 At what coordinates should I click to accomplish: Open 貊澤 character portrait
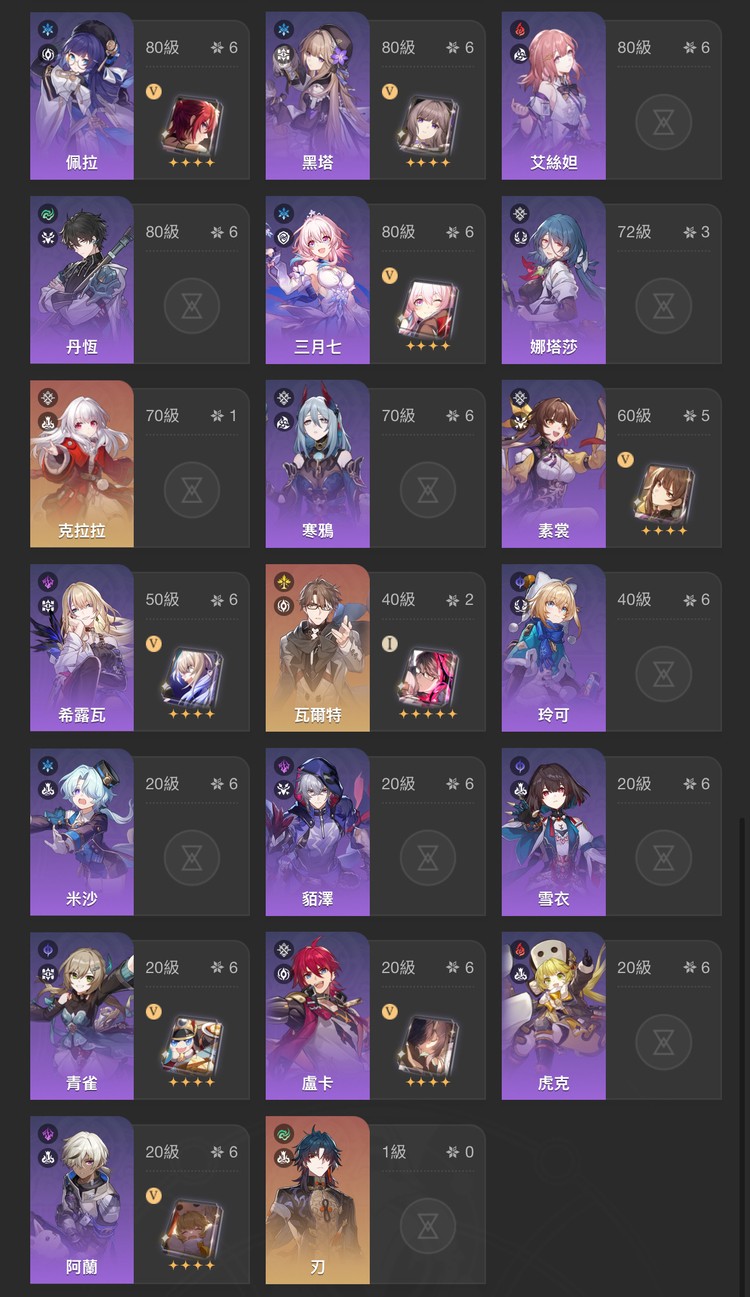pyautogui.click(x=318, y=832)
